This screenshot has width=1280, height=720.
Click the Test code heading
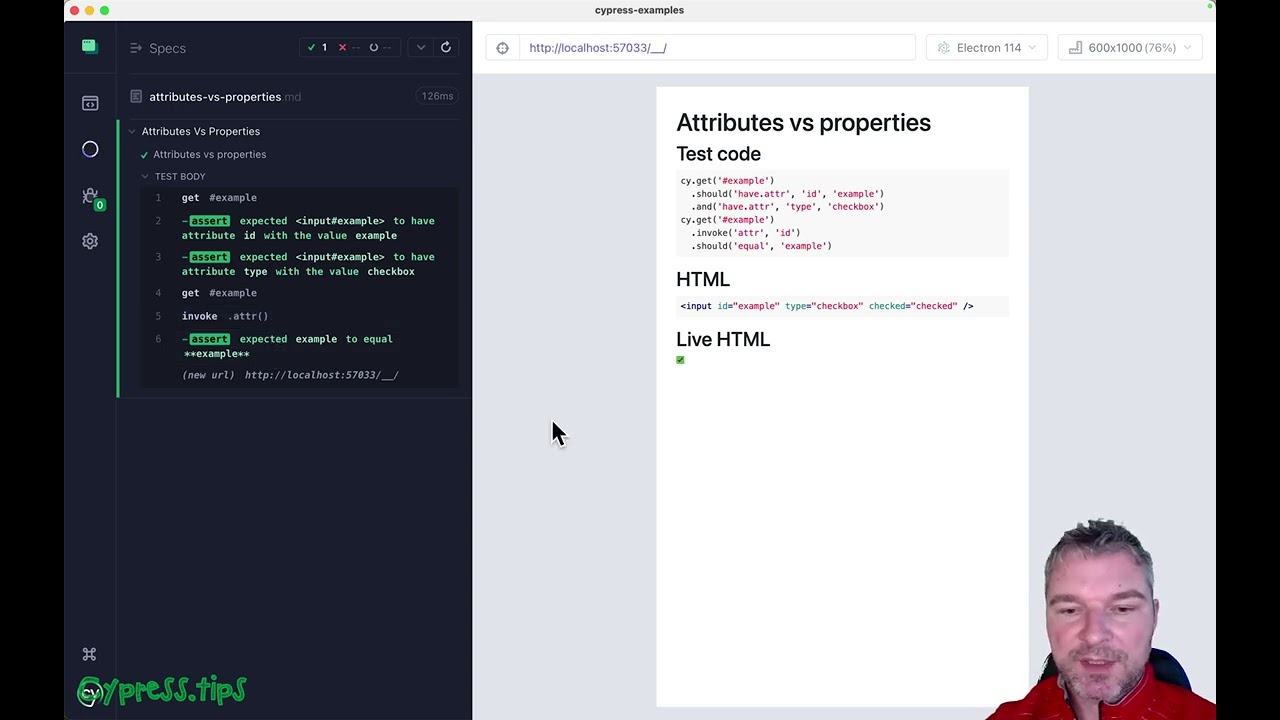coord(718,154)
